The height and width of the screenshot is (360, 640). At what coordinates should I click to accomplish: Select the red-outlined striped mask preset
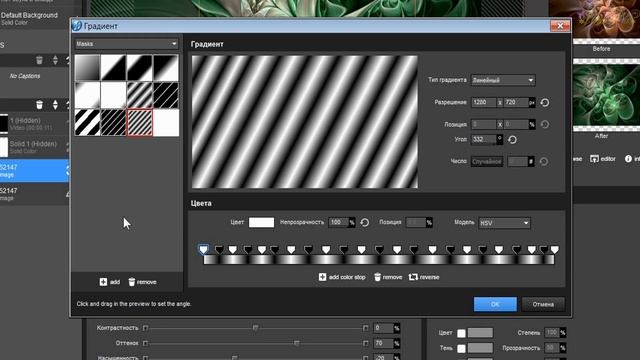pyautogui.click(x=140, y=122)
